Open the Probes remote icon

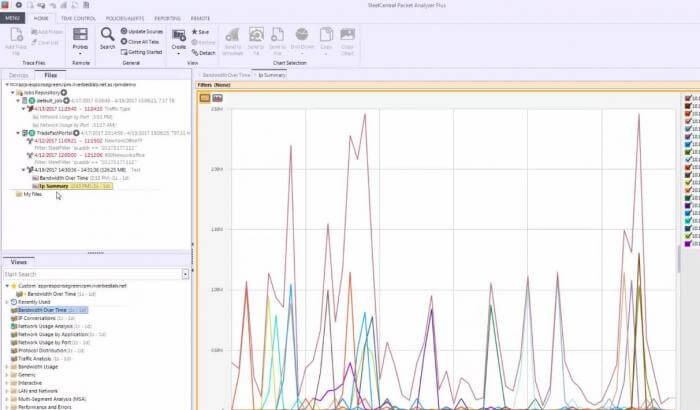(80, 35)
